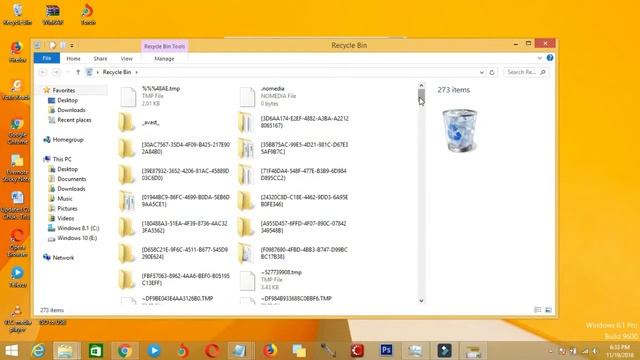Go up one folder level arrow
This screenshot has height=360, width=640.
(x=78, y=72)
